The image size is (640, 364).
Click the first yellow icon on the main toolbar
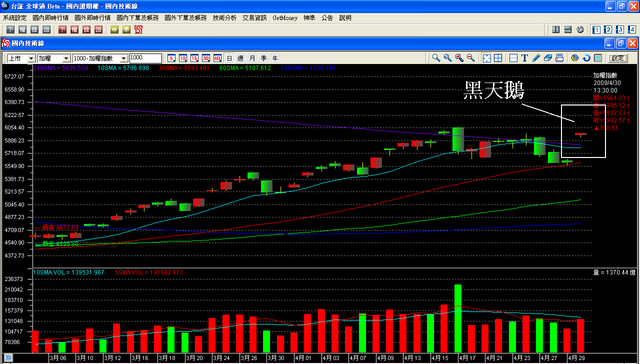click(114, 29)
